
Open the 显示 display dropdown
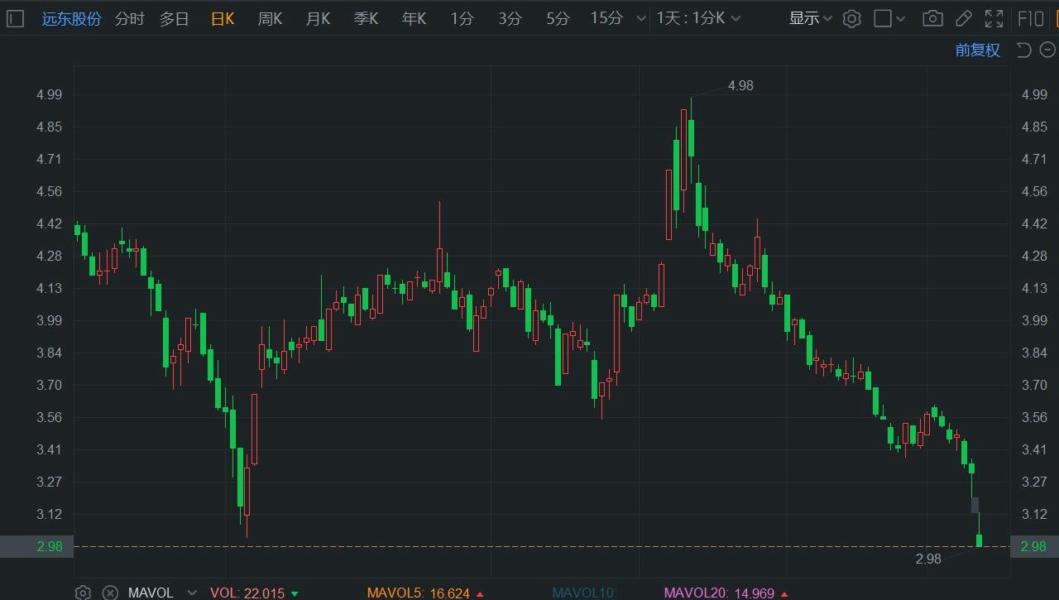pos(810,18)
